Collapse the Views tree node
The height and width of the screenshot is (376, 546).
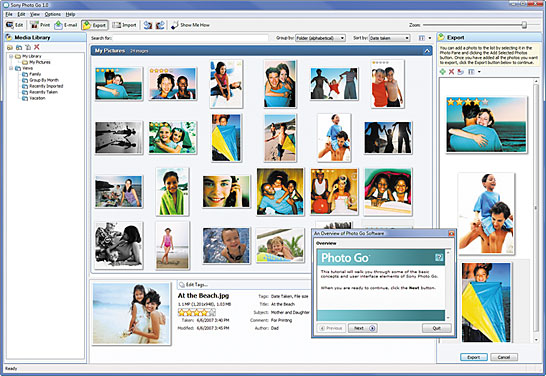point(11,68)
